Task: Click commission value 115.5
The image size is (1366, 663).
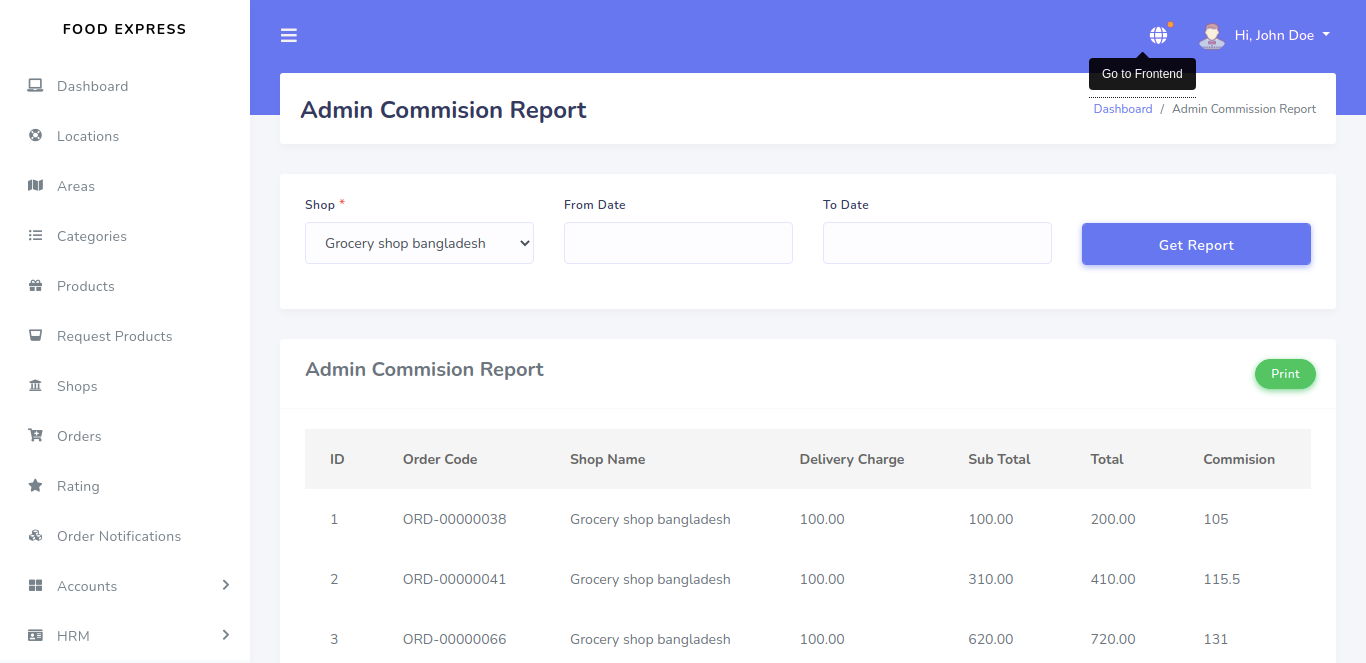Action: (1222, 579)
